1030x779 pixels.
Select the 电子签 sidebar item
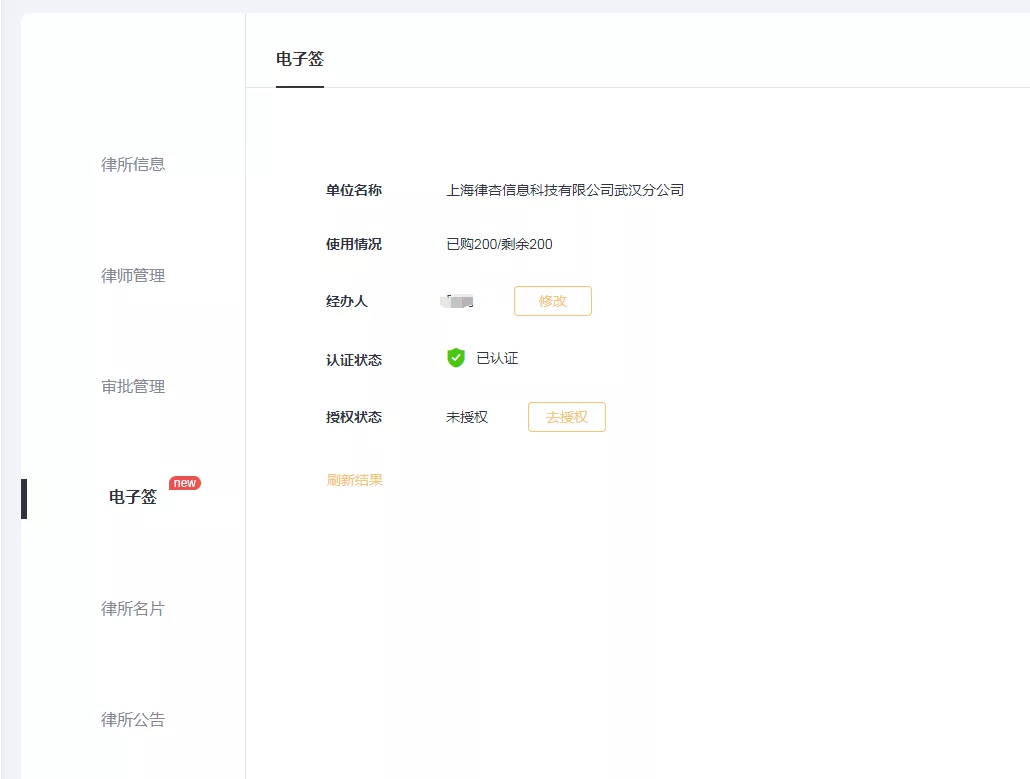(x=133, y=497)
